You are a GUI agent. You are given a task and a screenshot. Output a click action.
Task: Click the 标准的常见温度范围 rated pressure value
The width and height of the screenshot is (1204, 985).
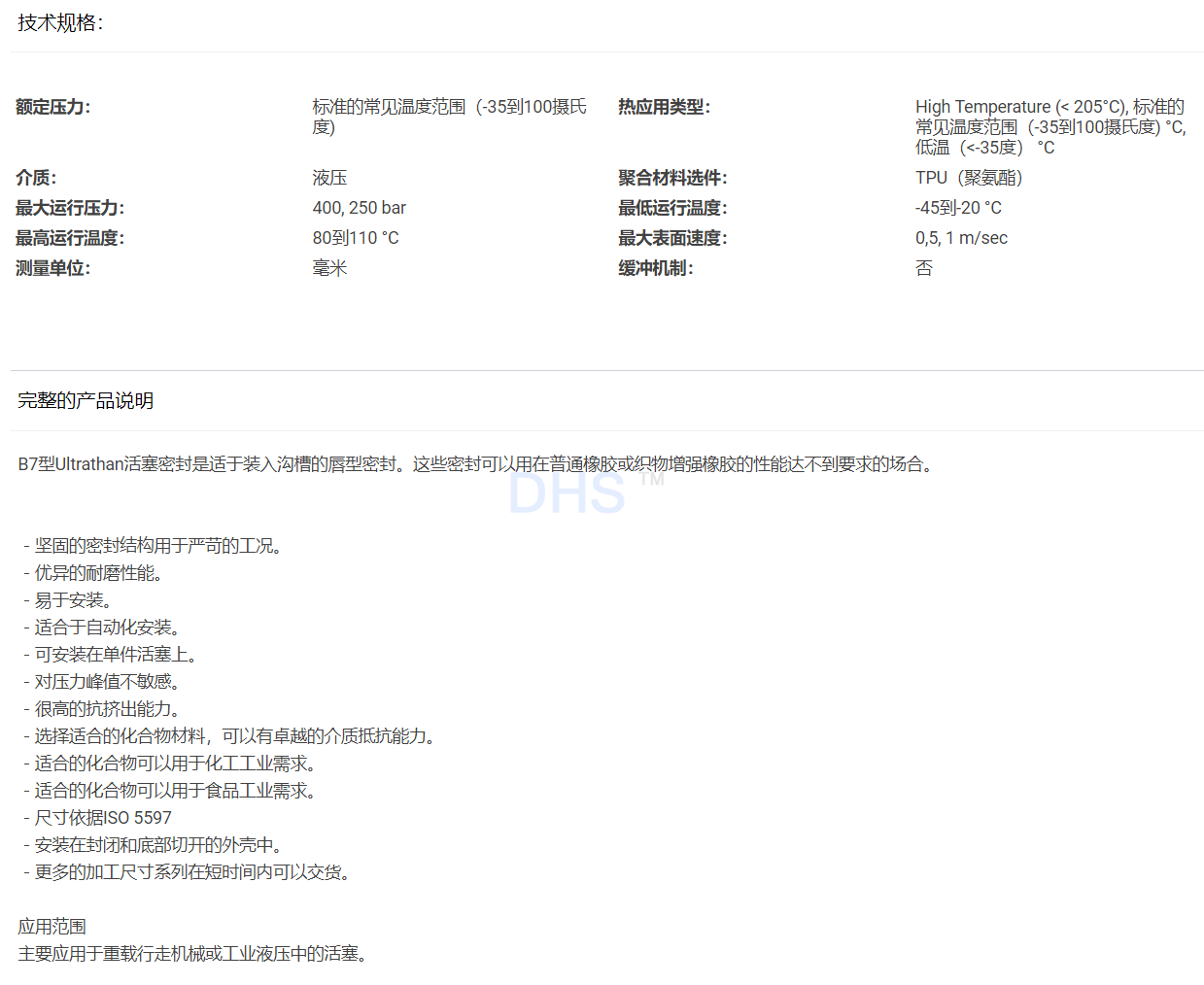click(x=450, y=117)
